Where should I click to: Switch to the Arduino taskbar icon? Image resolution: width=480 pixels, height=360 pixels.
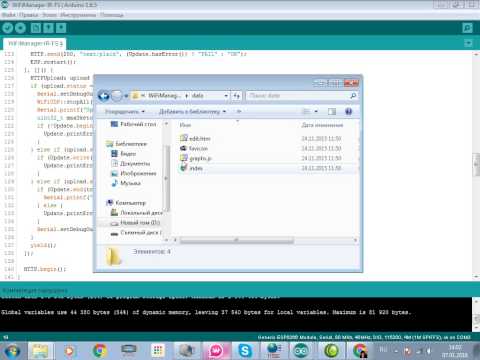coord(301,351)
